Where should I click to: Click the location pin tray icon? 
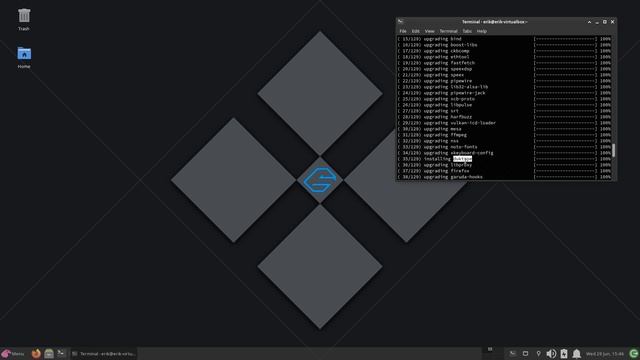[538, 353]
